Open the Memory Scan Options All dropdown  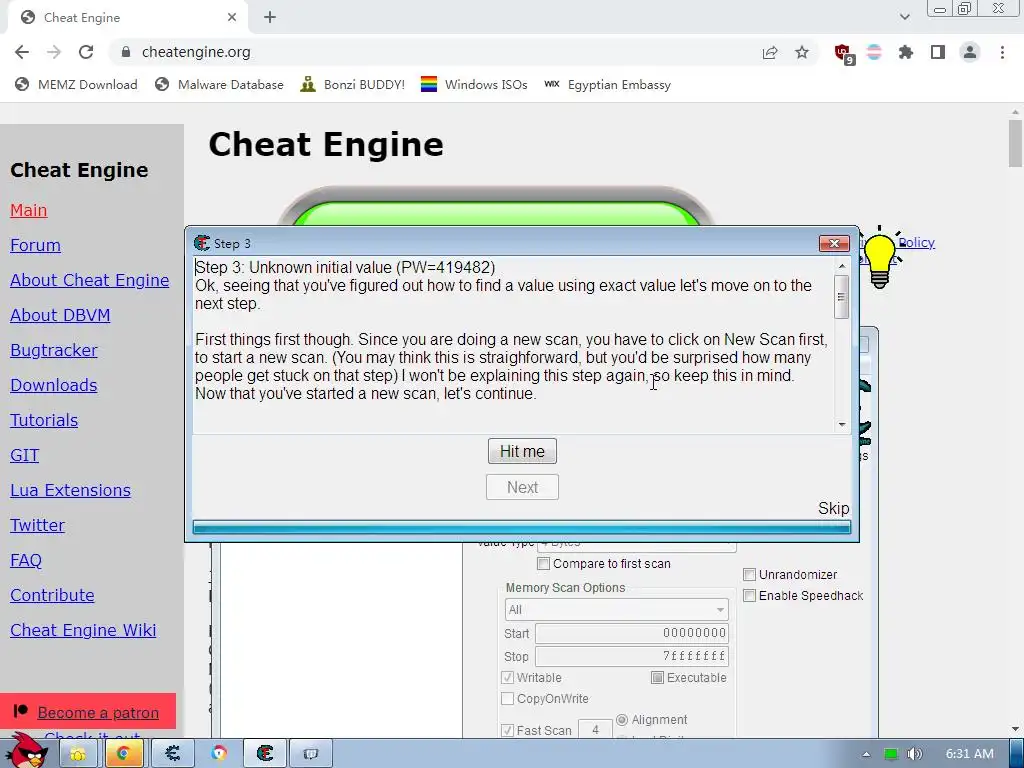coord(616,610)
